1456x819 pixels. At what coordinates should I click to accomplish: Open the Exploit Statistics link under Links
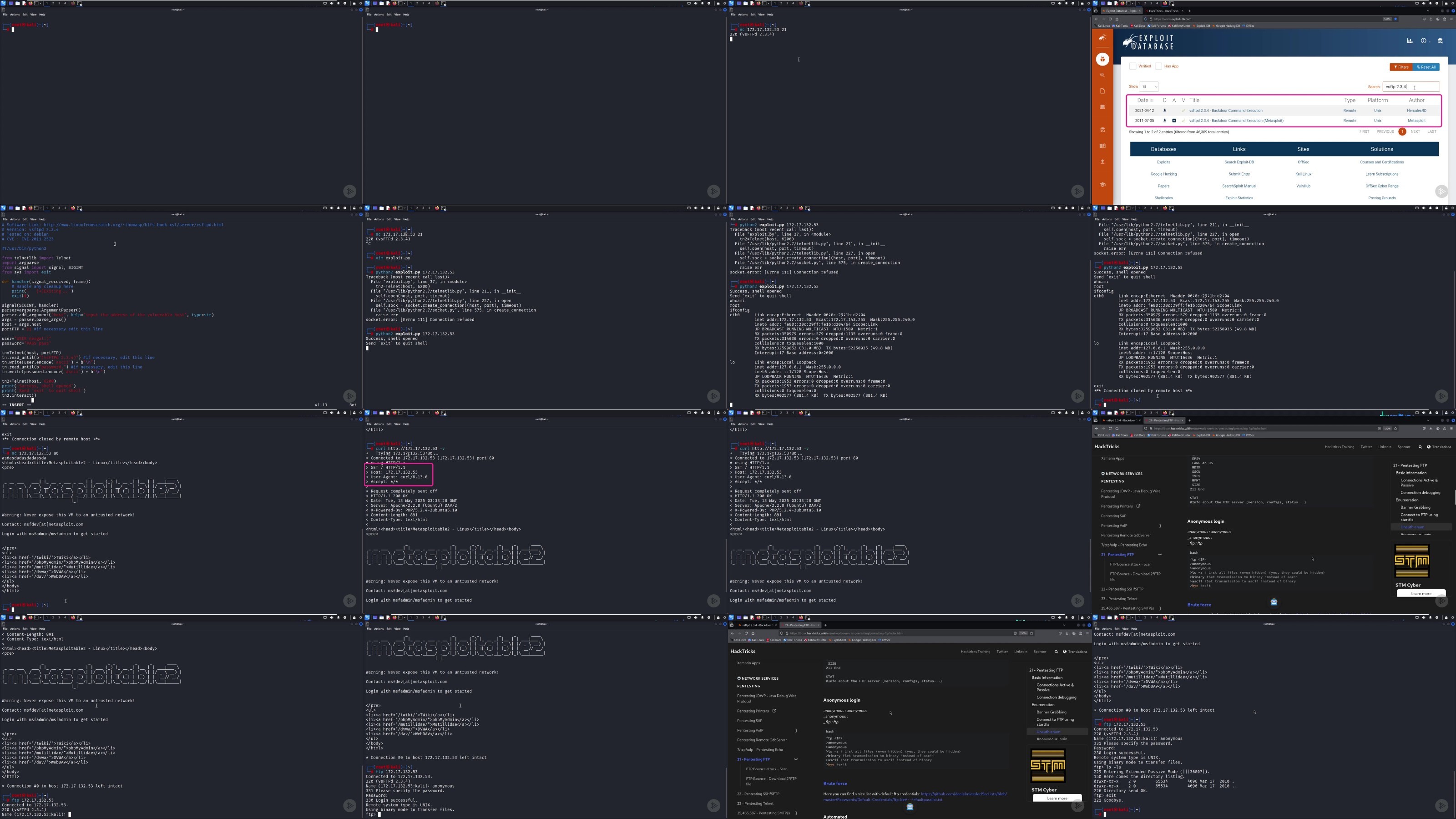(1239, 198)
